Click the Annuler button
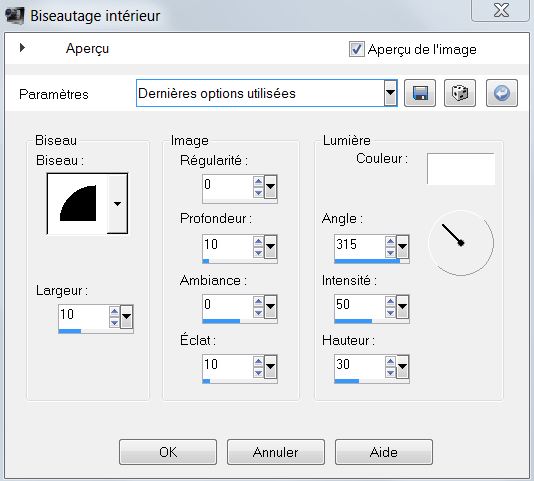534x481 pixels. tap(276, 452)
